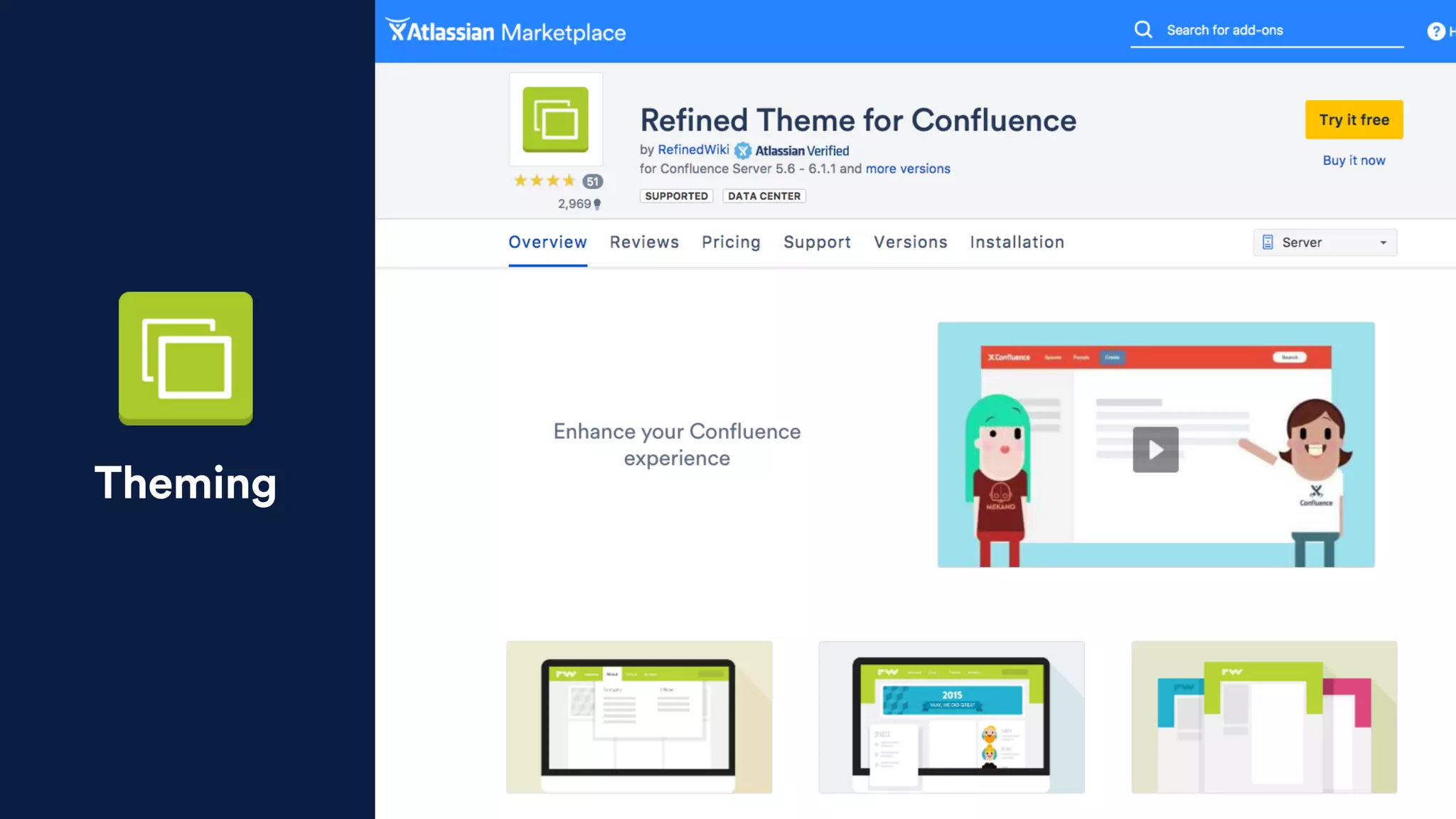
Task: Play the Confluence intro video
Action: [x=1155, y=449]
